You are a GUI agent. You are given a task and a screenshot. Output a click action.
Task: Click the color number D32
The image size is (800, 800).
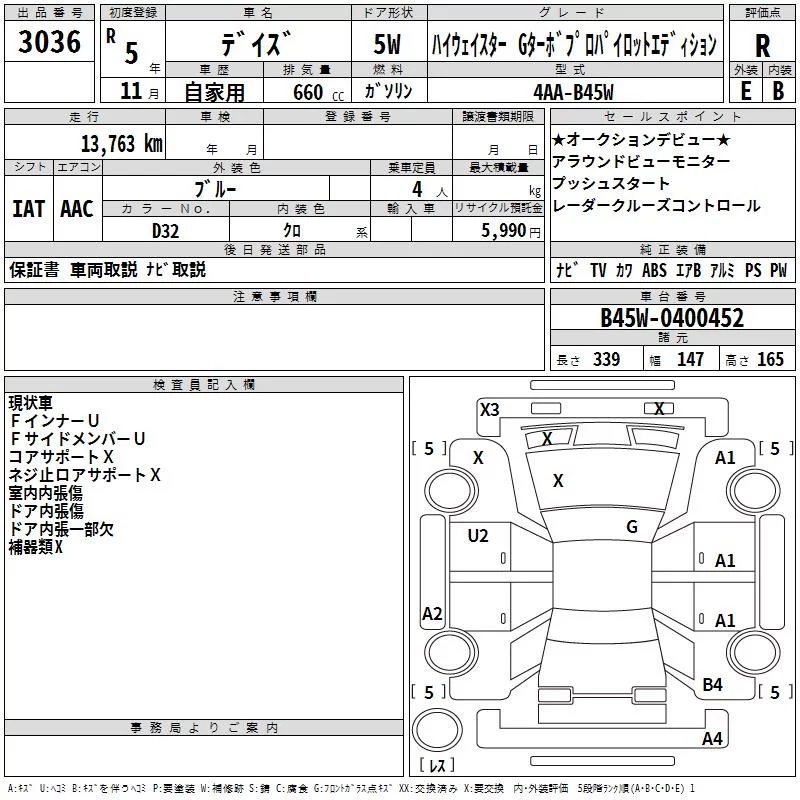[165, 231]
